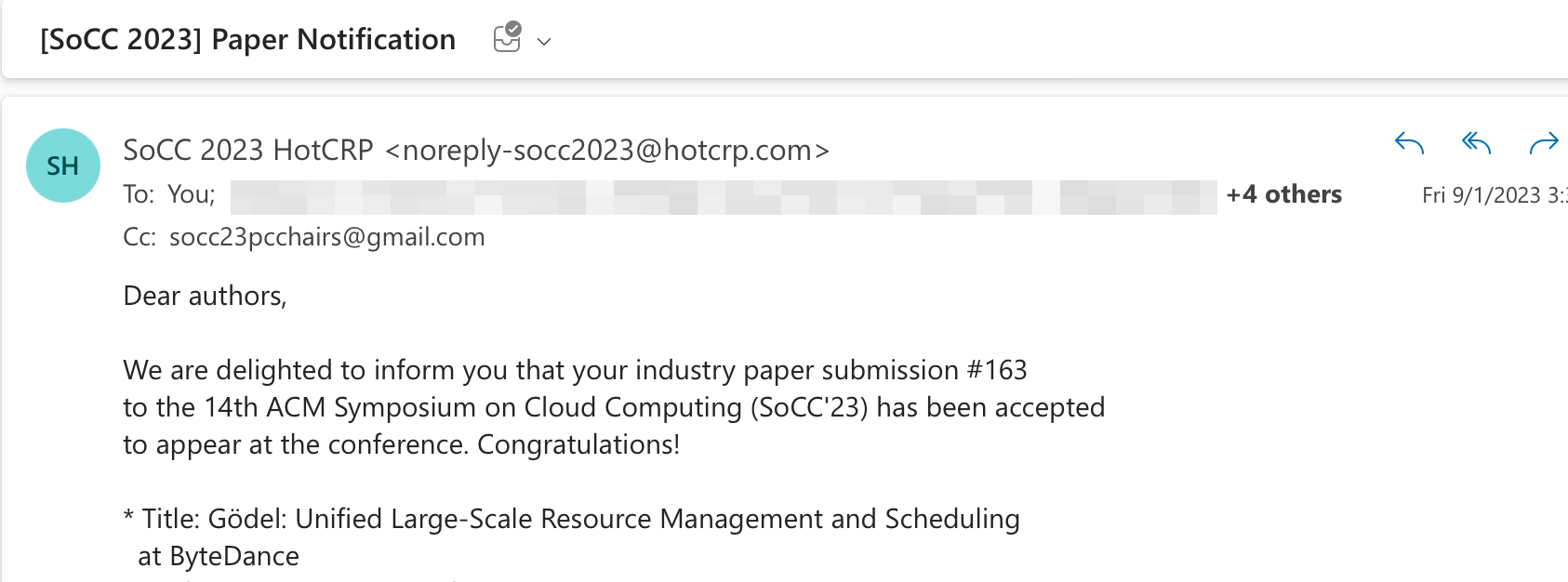This screenshot has width=1568, height=582.
Task: Click the noreply-socc2023@hotcrp.com address
Action: (606, 150)
